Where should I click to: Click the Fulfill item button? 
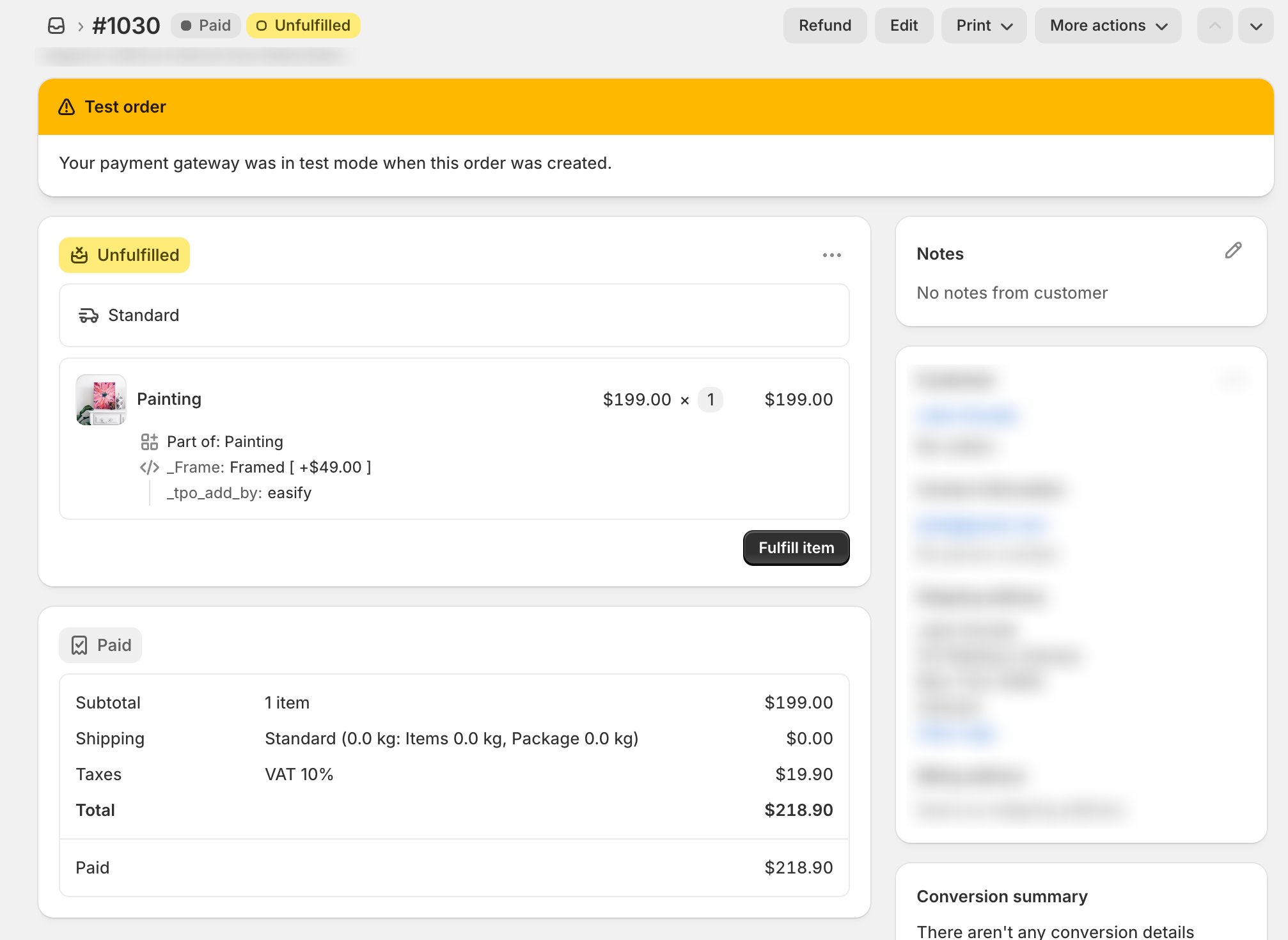[796, 547]
